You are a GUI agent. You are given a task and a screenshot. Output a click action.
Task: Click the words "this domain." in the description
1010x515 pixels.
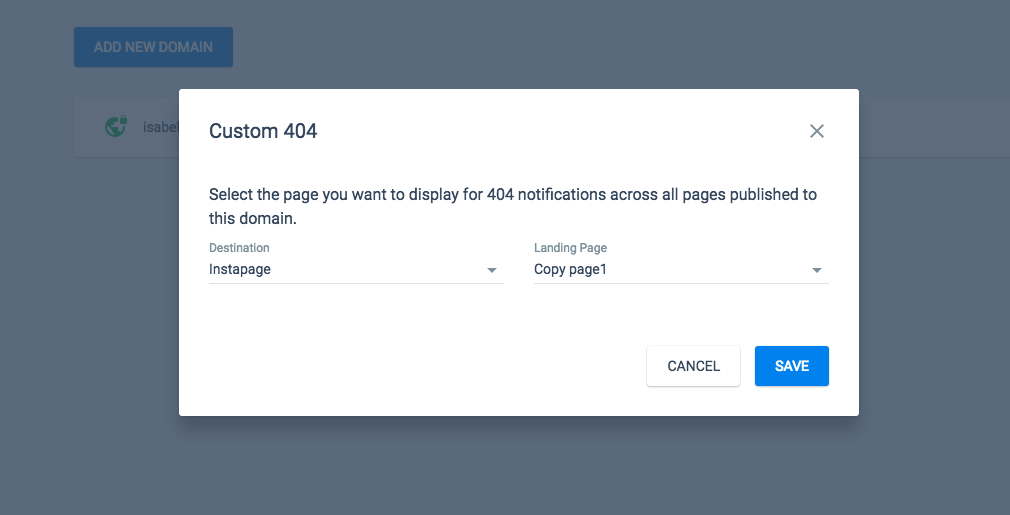[252, 218]
